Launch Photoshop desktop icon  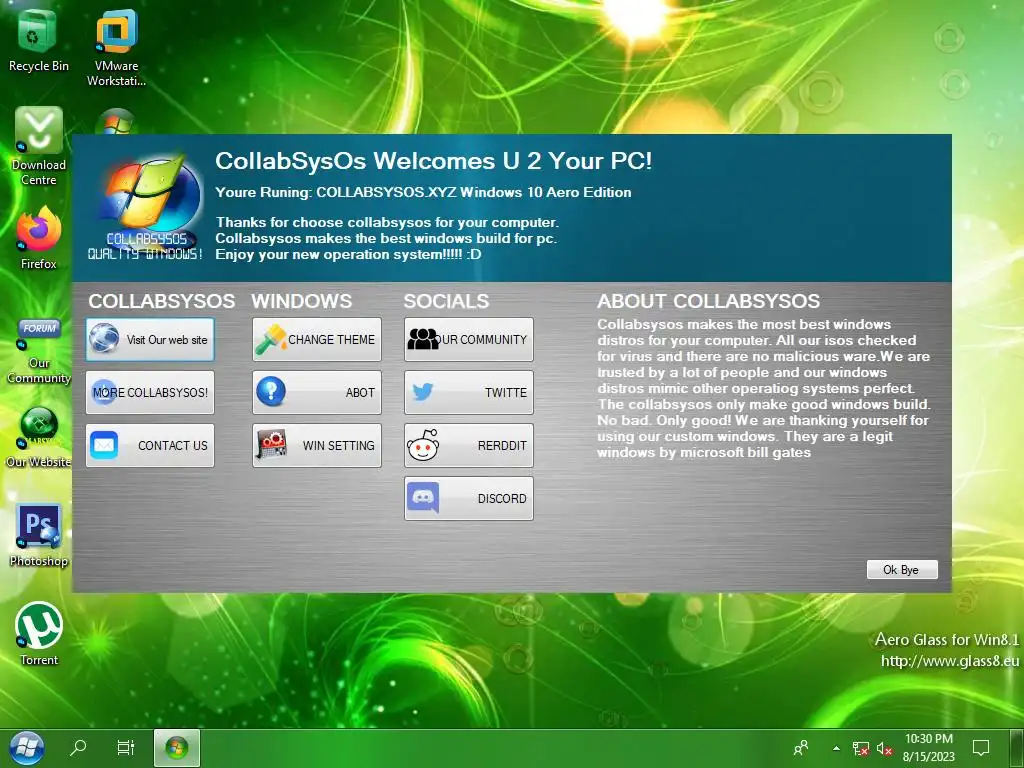click(39, 535)
